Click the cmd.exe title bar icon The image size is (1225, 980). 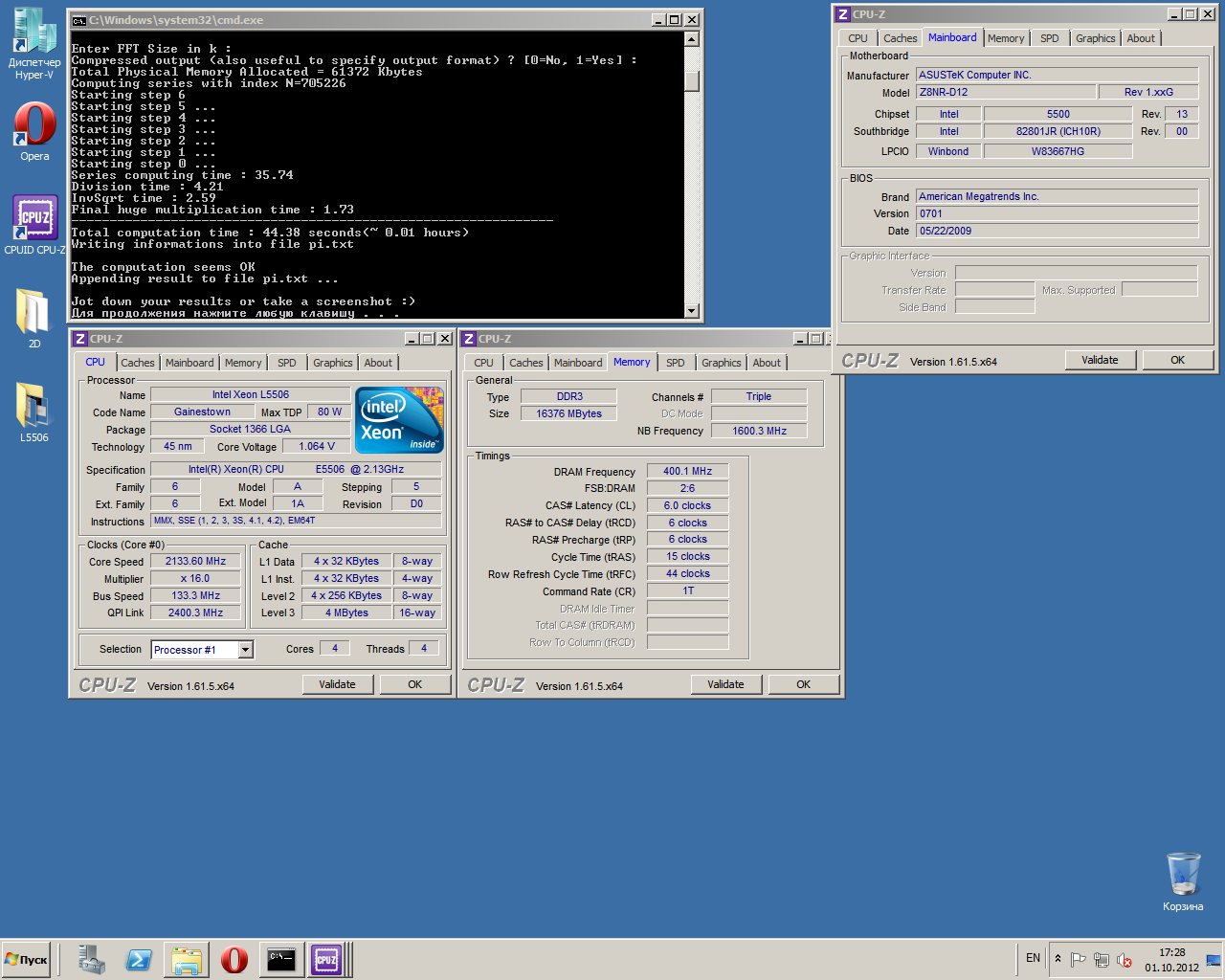point(79,20)
